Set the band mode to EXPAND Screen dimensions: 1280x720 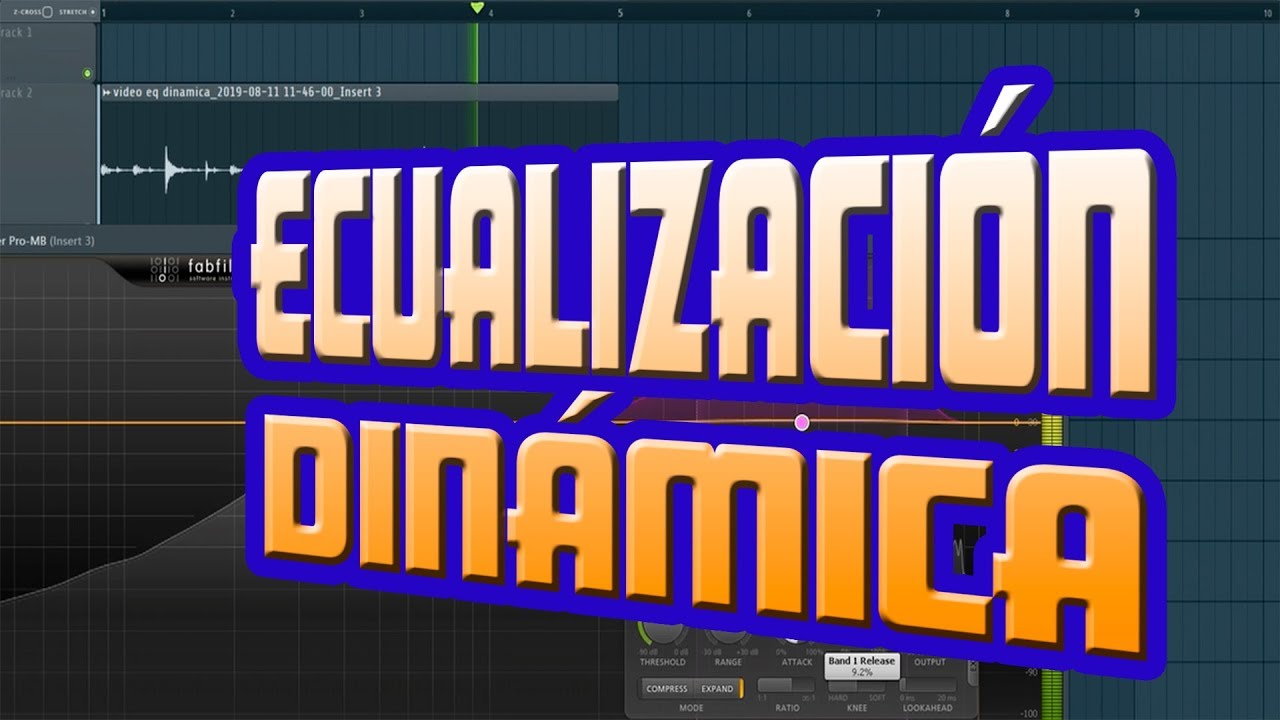pyautogui.click(x=717, y=689)
